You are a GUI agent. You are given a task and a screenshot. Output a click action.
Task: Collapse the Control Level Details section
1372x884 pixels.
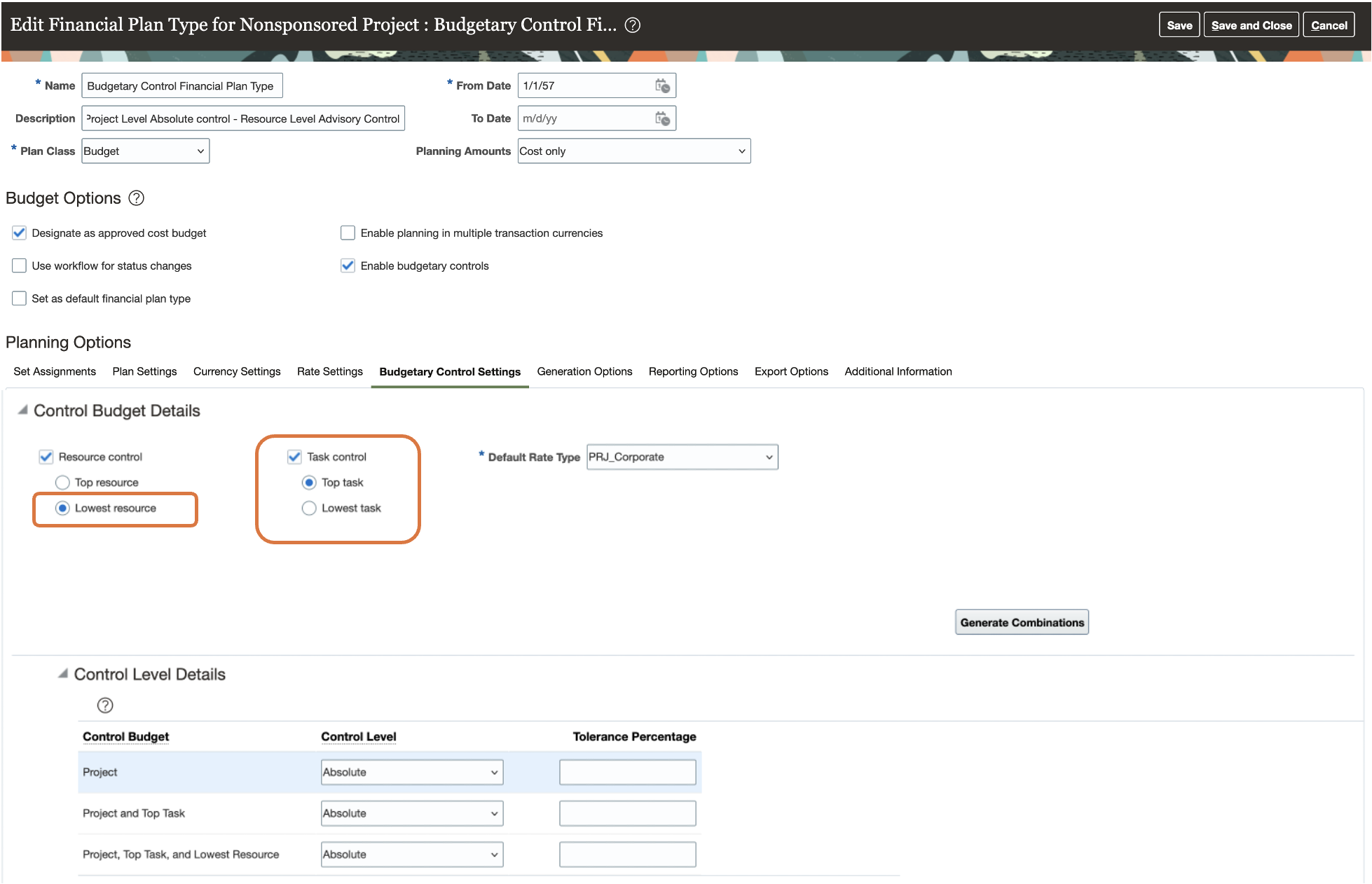[63, 674]
